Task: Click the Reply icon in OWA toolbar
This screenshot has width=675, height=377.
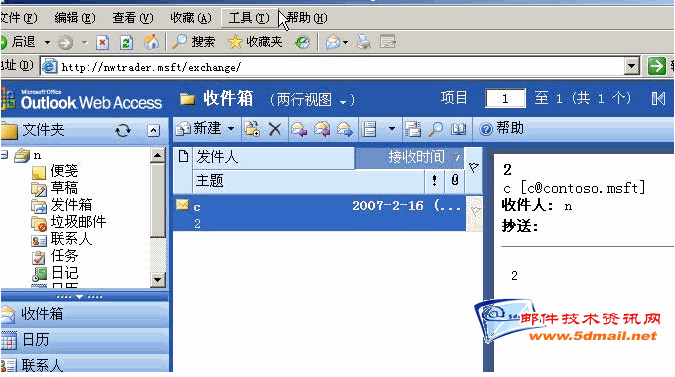Action: [299, 129]
